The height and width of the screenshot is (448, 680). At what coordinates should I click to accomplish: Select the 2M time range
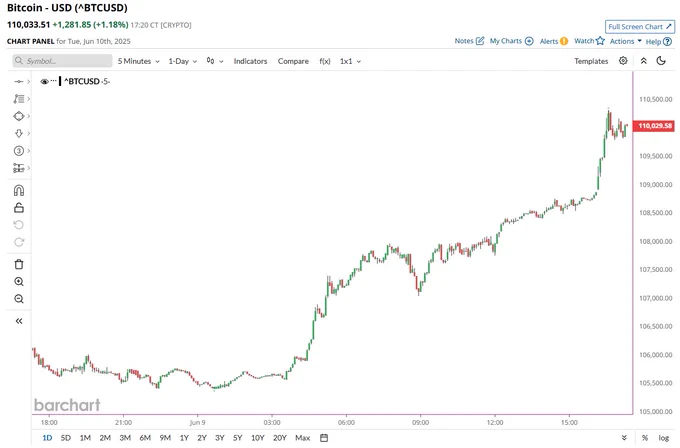click(105, 438)
